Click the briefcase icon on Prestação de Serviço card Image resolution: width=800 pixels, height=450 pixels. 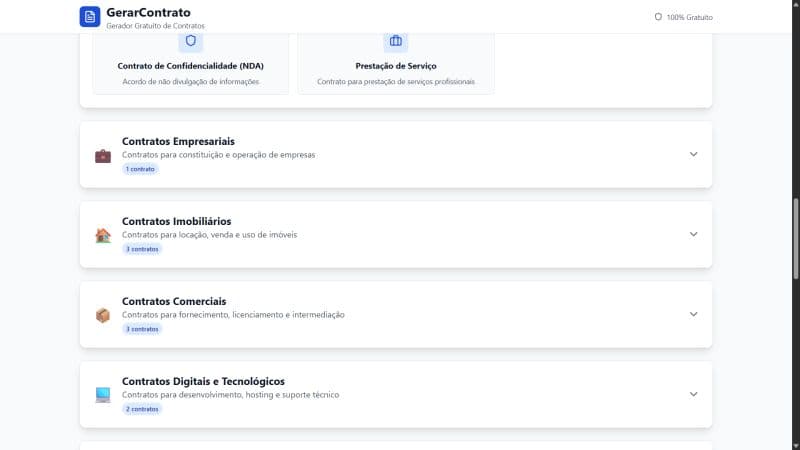(x=396, y=41)
